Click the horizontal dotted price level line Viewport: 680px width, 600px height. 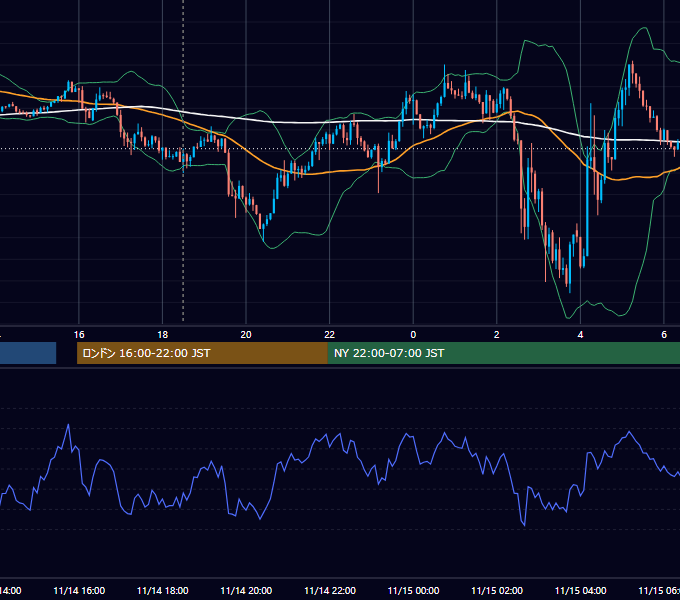[x=340, y=149]
